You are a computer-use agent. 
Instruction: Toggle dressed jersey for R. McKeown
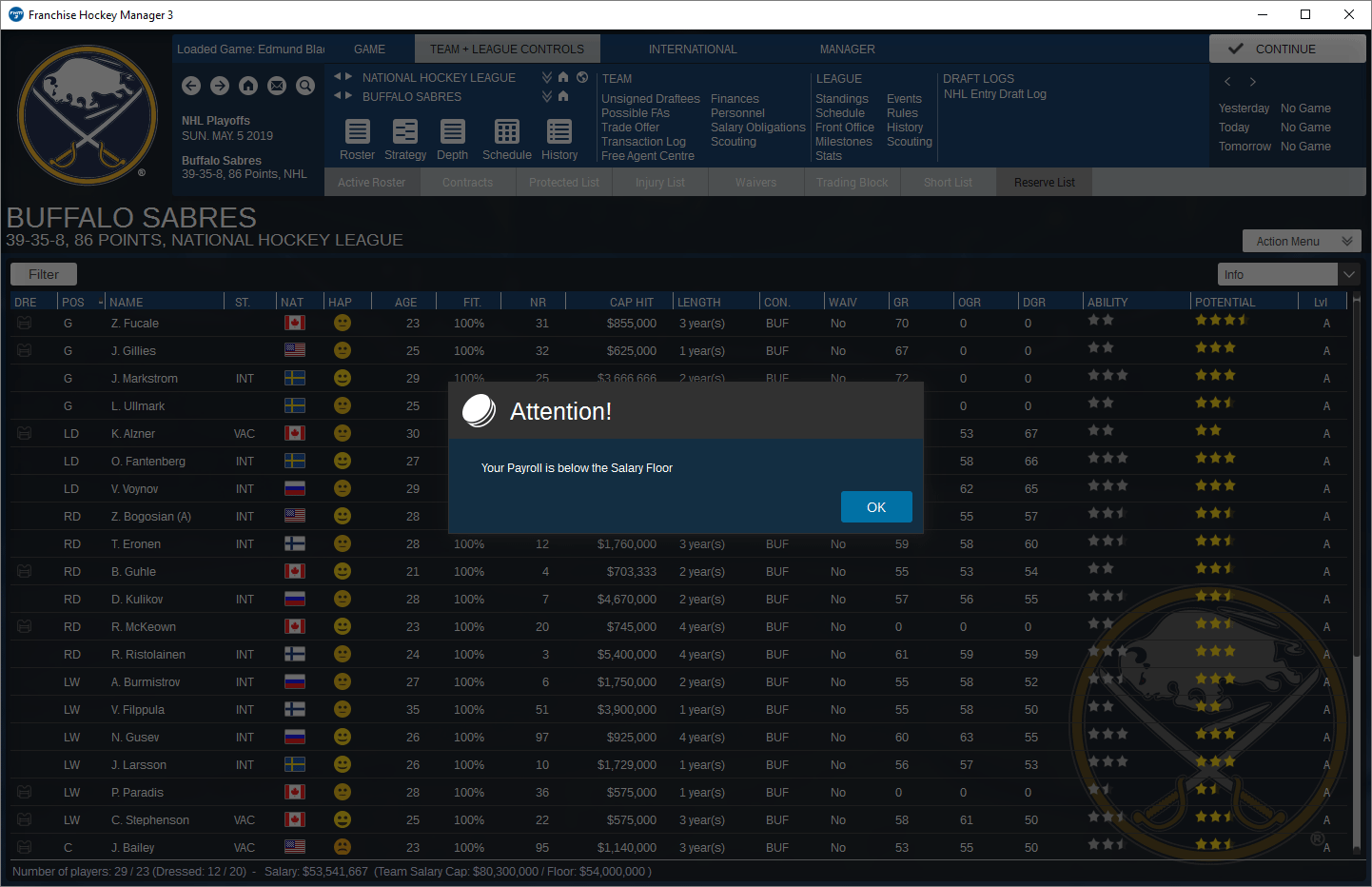tap(25, 627)
